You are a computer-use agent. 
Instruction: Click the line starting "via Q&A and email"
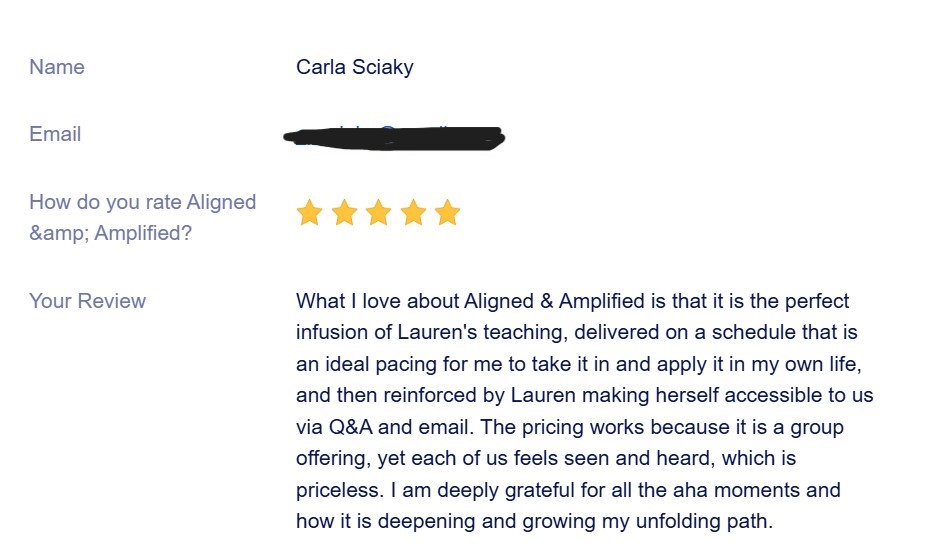(x=569, y=427)
